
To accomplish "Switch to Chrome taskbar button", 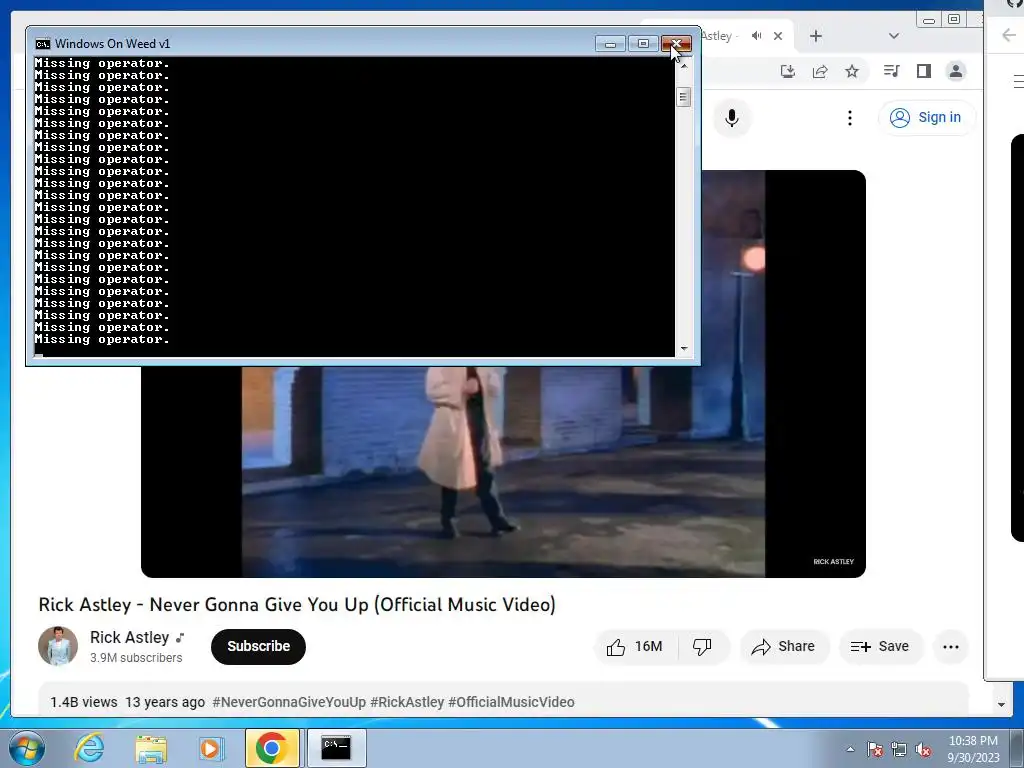I will tap(272, 748).
